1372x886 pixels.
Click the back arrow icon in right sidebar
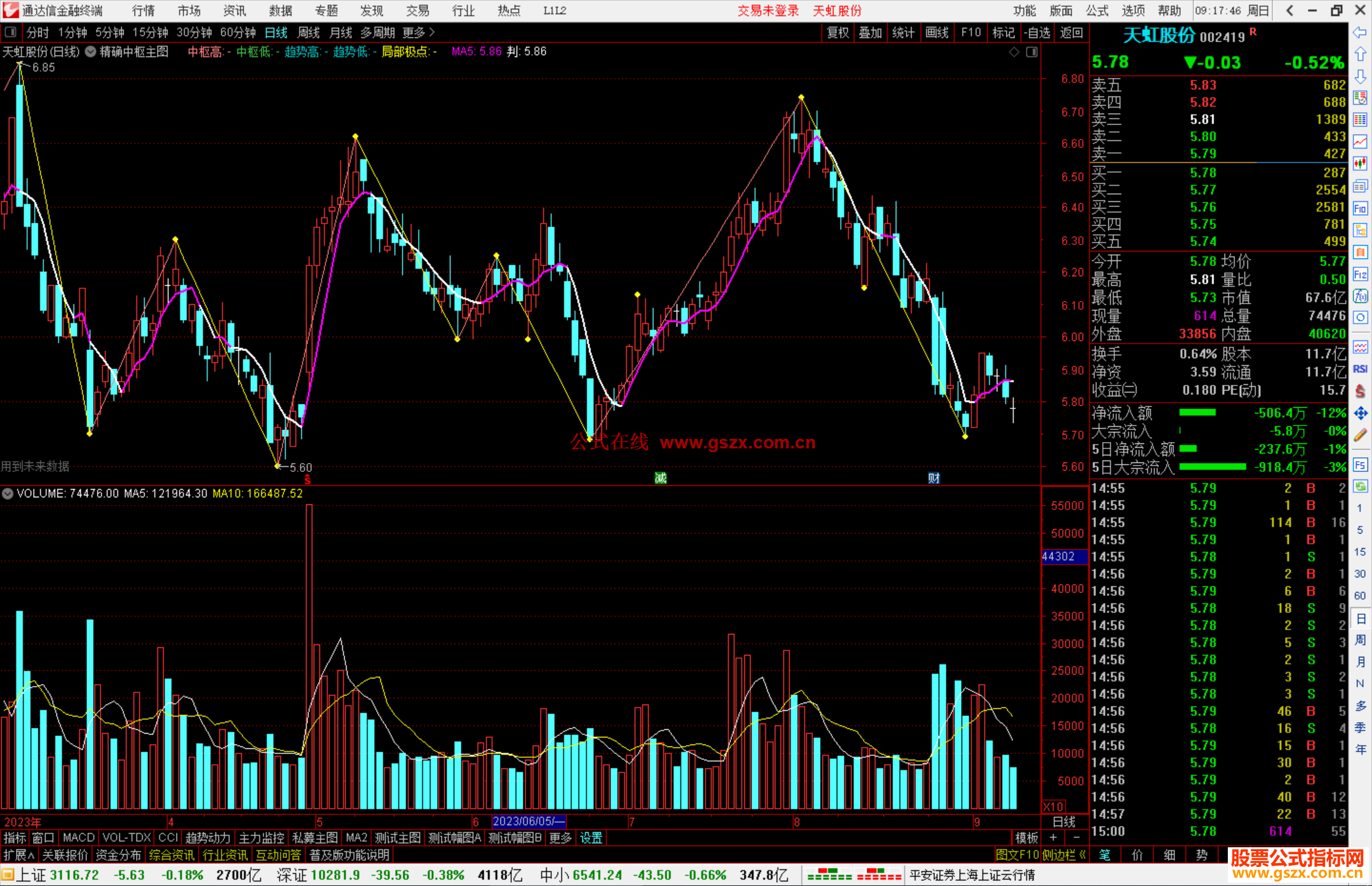pos(1360,32)
